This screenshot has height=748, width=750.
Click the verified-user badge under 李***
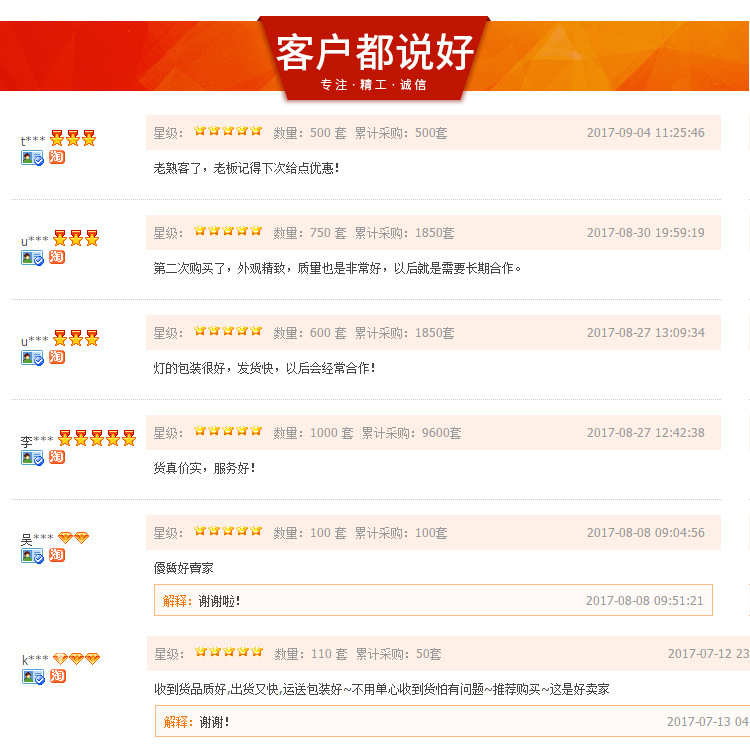pyautogui.click(x=32, y=458)
